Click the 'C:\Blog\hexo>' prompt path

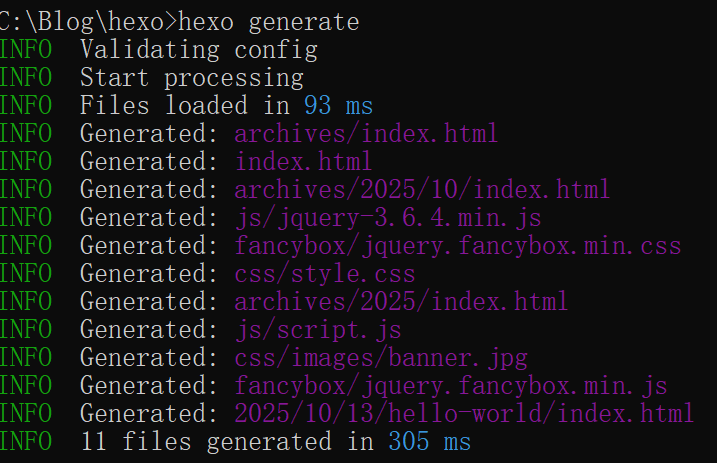pos(89,23)
